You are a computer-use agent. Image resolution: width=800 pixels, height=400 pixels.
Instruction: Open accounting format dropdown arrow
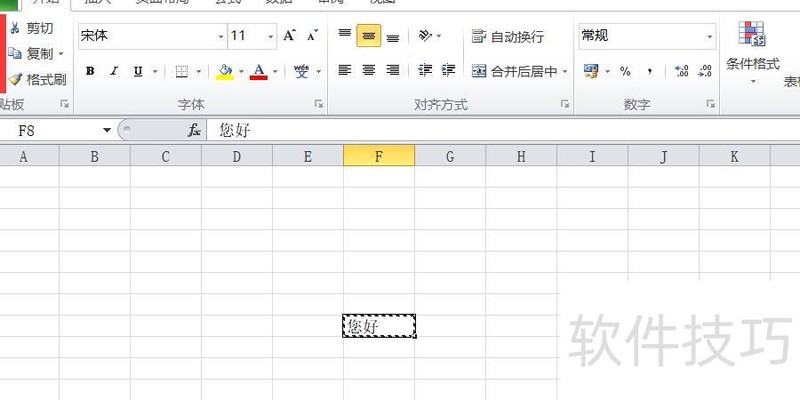(607, 72)
